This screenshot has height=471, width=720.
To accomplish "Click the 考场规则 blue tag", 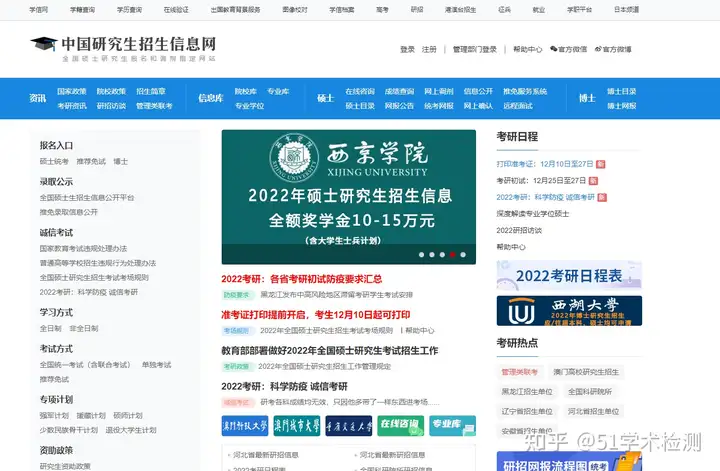I will click(x=236, y=331).
